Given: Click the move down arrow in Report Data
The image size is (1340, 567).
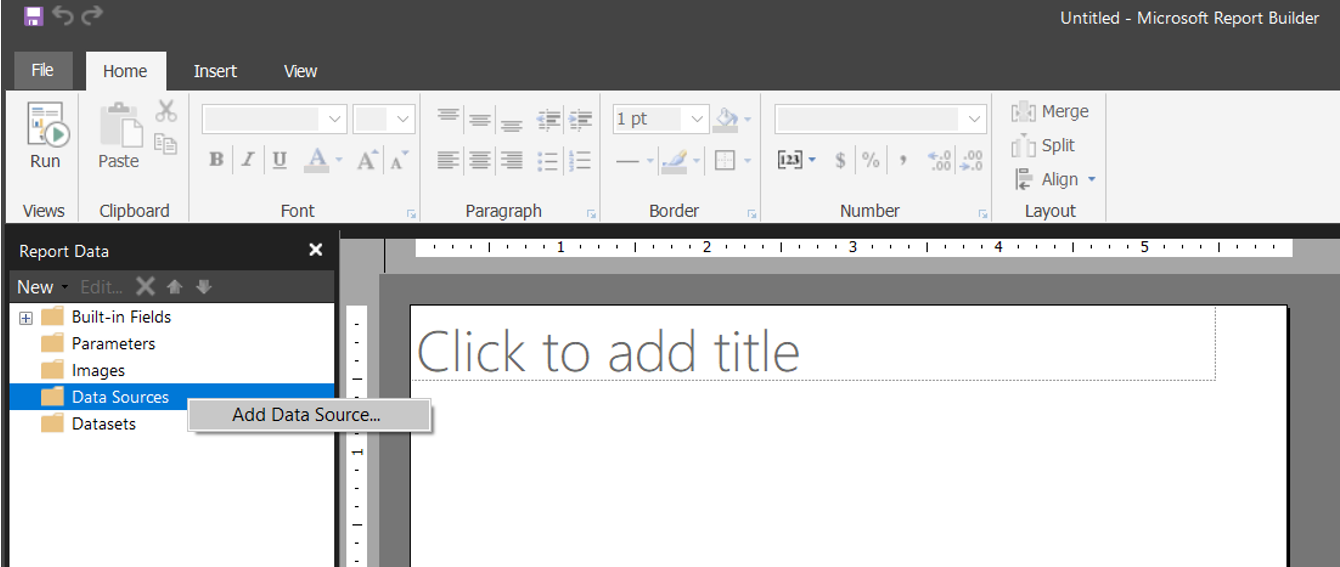Looking at the screenshot, I should pyautogui.click(x=204, y=287).
